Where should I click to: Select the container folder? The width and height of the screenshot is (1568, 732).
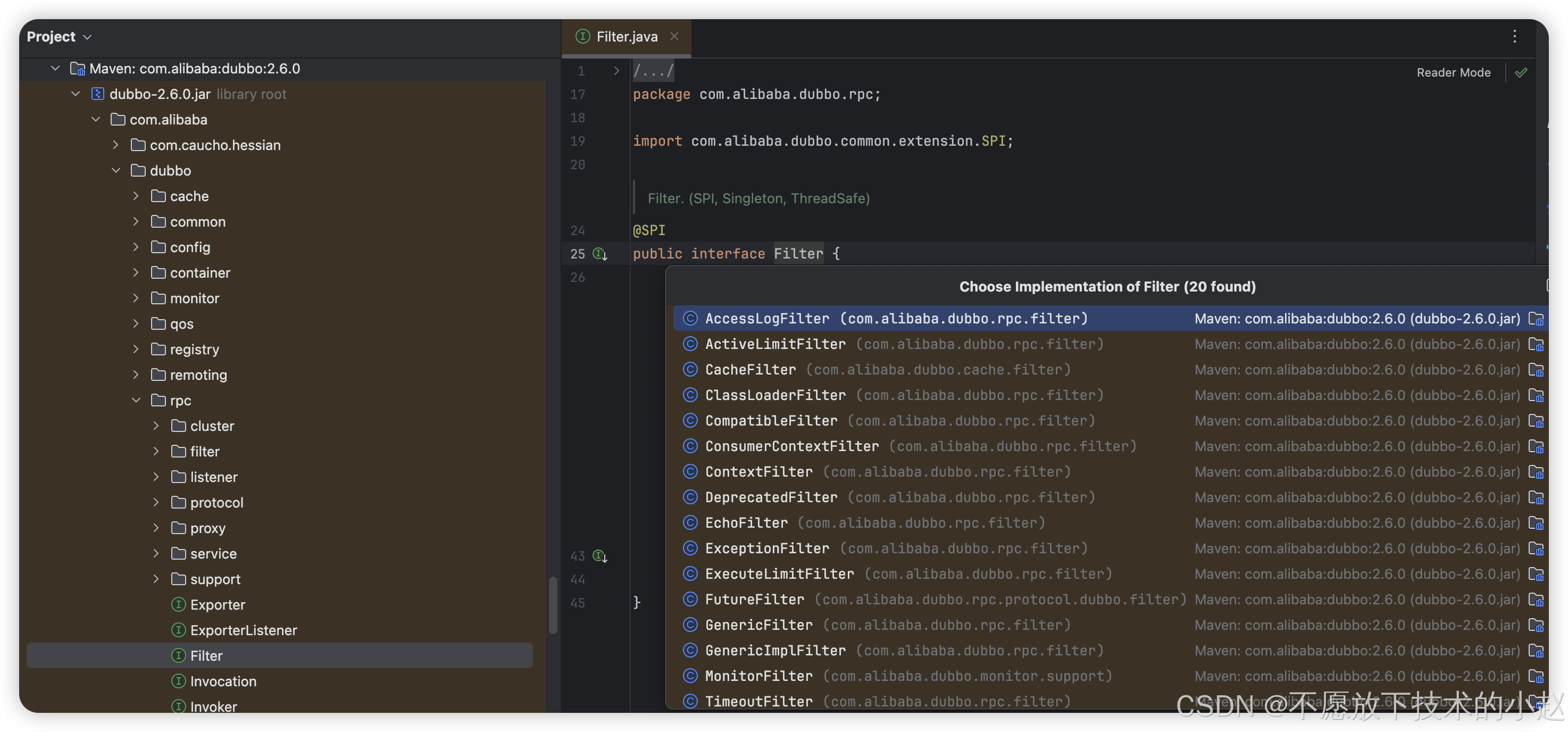(191, 273)
